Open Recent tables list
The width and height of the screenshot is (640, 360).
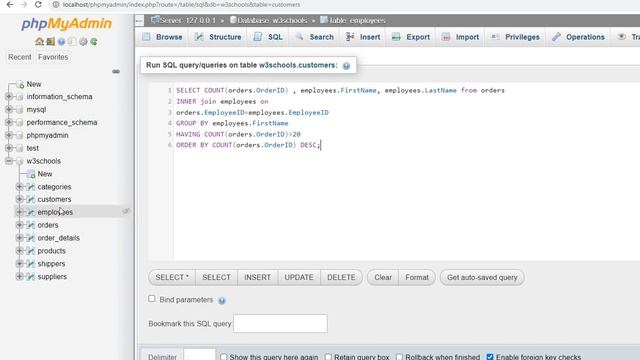20,57
